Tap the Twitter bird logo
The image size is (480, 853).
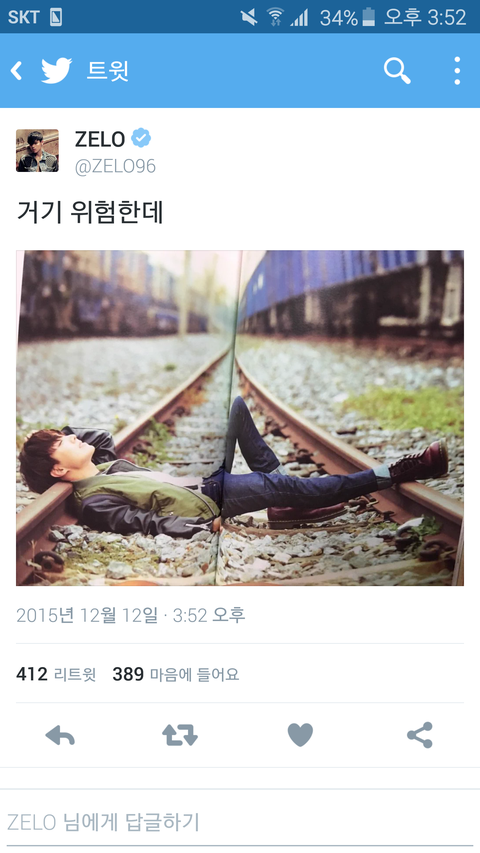(x=57, y=71)
